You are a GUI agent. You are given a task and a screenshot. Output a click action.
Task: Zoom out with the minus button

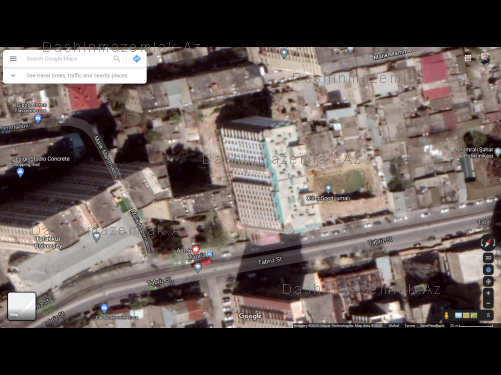click(488, 303)
